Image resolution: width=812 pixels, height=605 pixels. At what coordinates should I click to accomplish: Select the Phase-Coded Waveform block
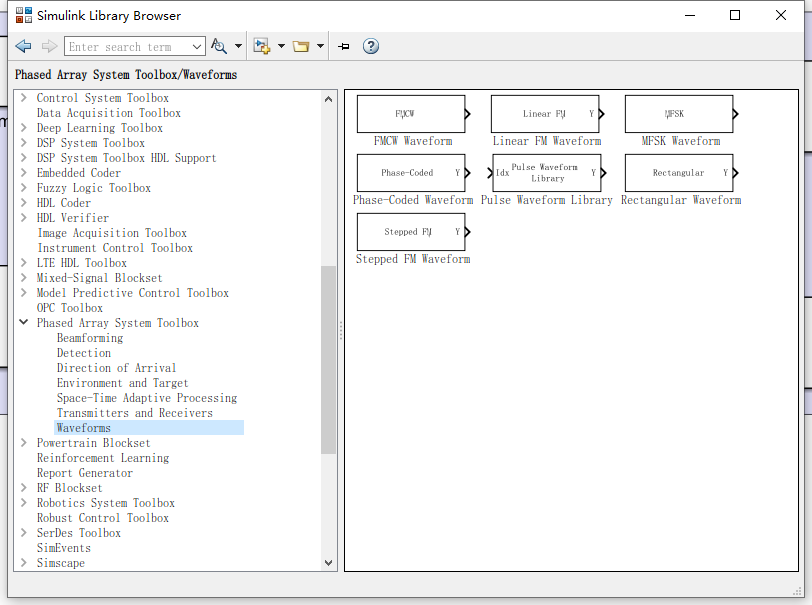pyautogui.click(x=413, y=172)
